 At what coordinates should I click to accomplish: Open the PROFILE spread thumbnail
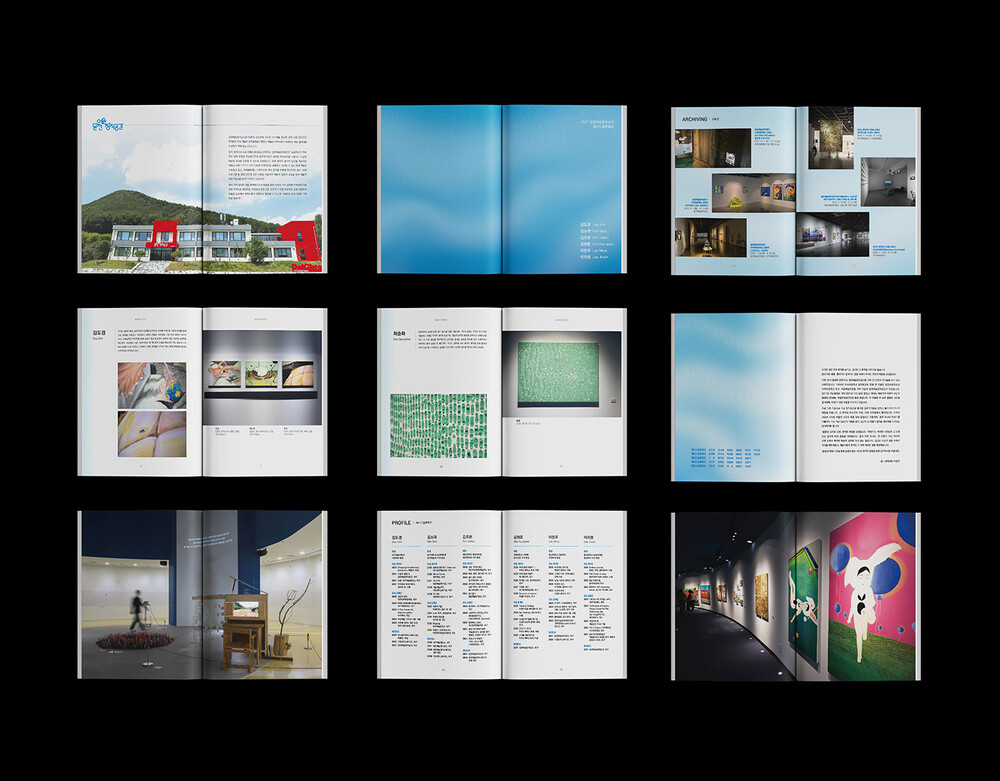coord(501,595)
